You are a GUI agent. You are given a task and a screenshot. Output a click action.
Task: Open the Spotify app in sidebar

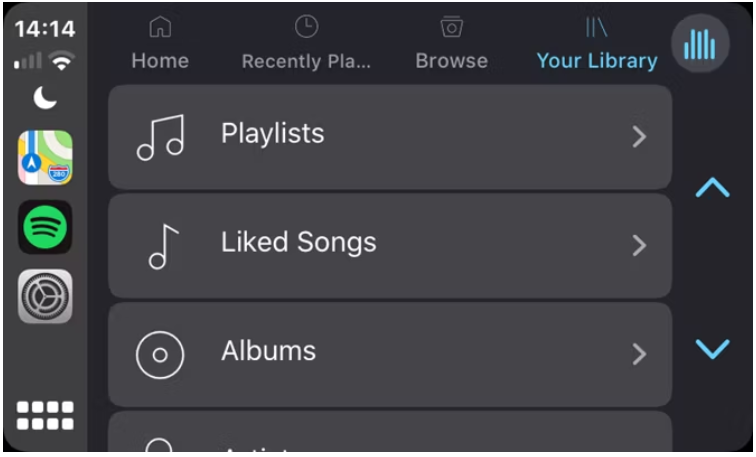pos(45,227)
